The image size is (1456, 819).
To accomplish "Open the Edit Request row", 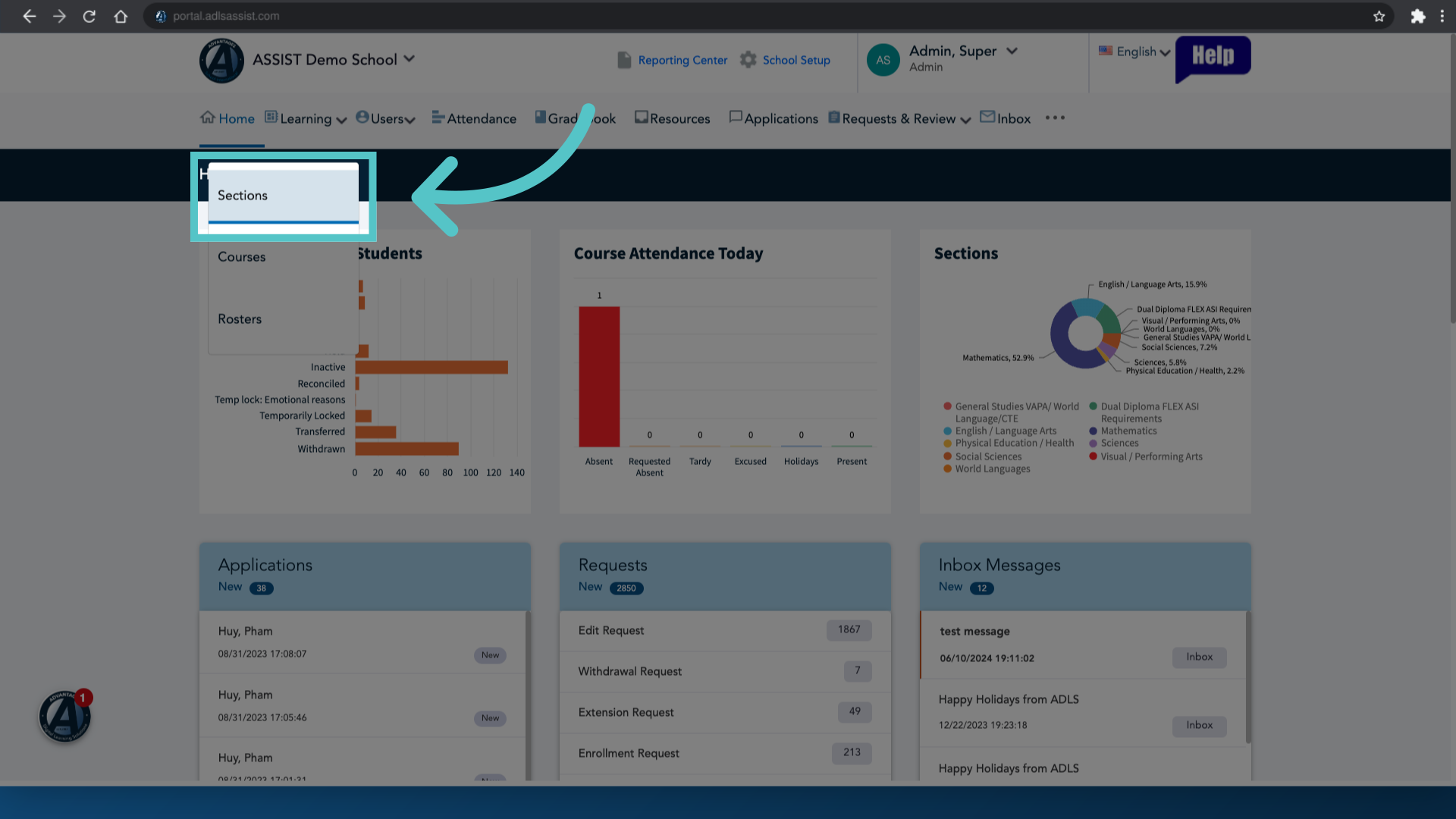I will tap(725, 631).
